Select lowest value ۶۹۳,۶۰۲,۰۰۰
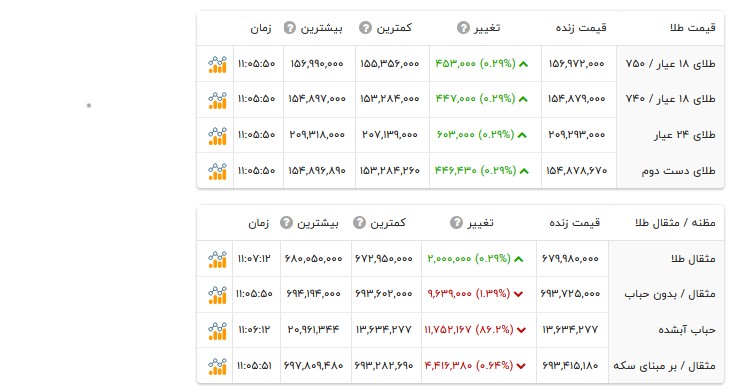749x388 pixels. tap(384, 294)
